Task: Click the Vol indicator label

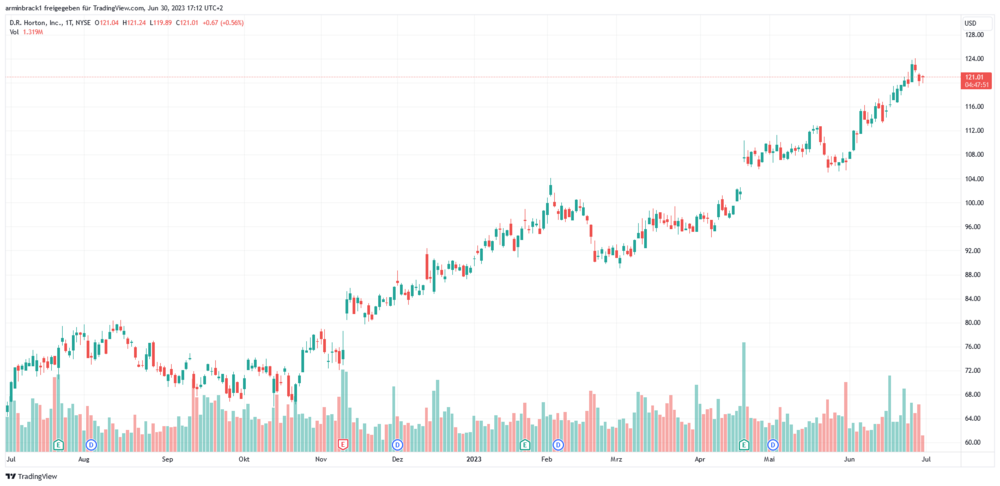Action: (14, 32)
